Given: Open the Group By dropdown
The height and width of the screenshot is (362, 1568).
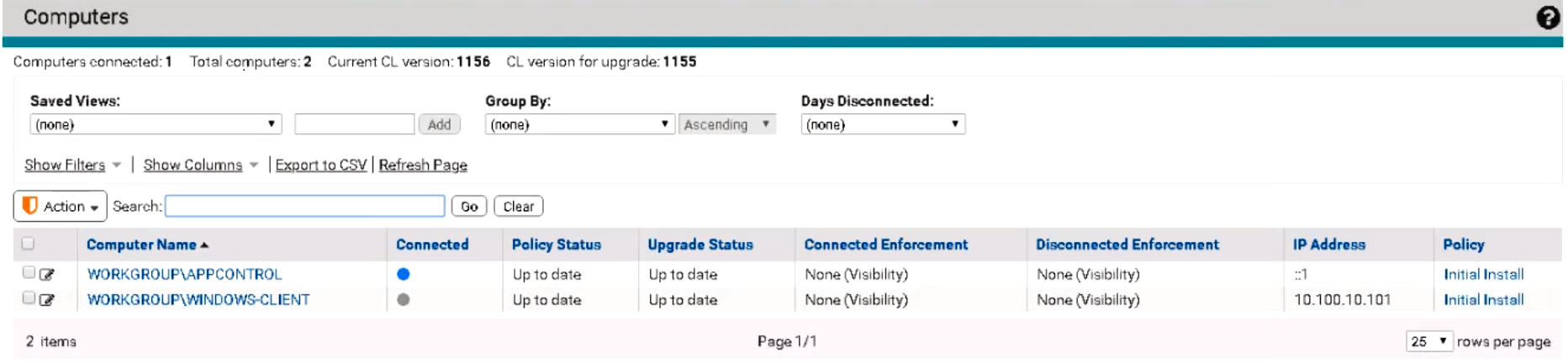Looking at the screenshot, I should 579,124.
